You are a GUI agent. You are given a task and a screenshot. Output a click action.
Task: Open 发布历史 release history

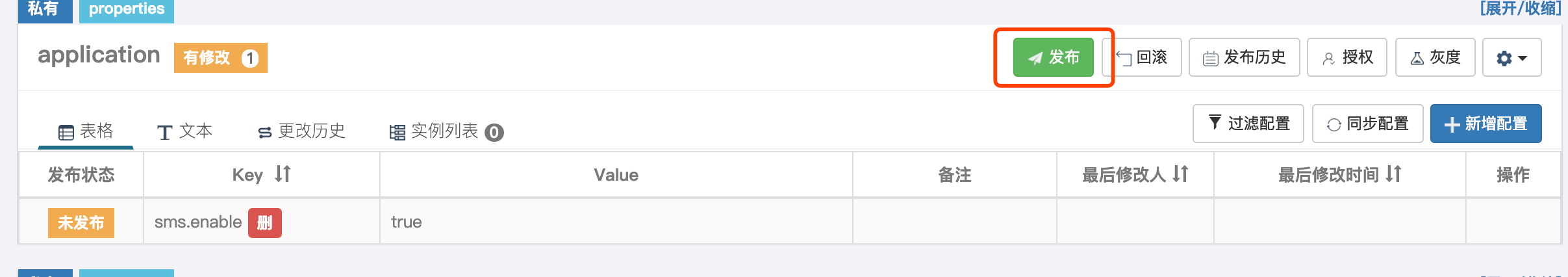pos(1244,57)
